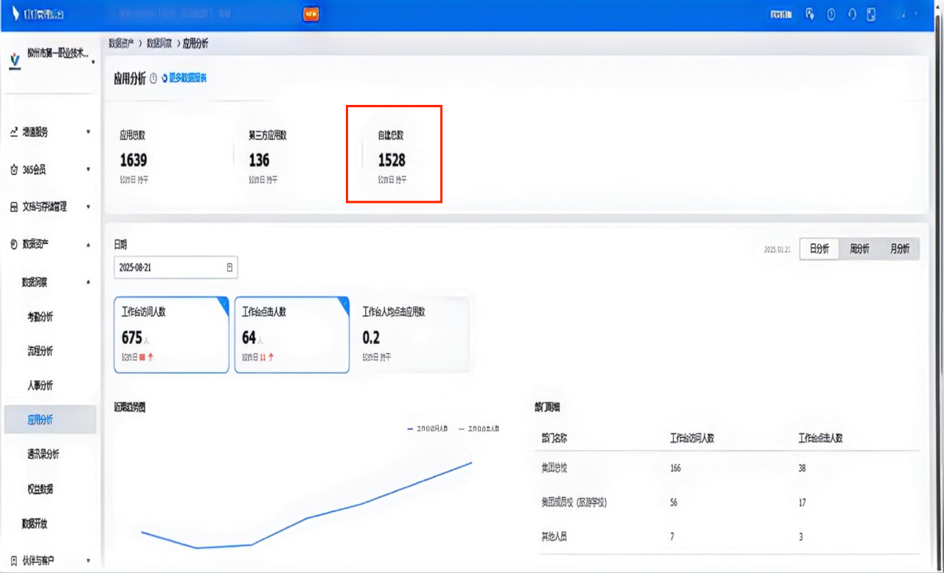The image size is (944, 573).
Task: Open the organization switcher dropdown arrow
Action: click(93, 63)
